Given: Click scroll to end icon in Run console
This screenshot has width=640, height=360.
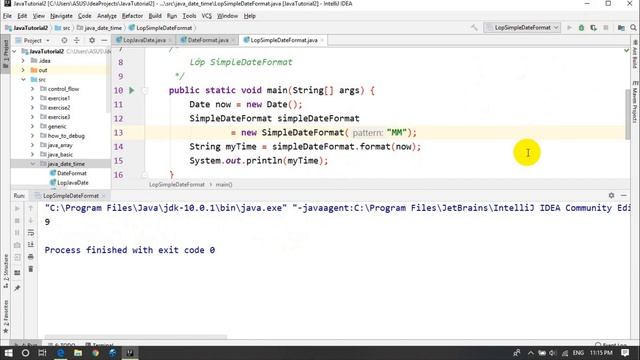Looking at the screenshot, I should 31,244.
